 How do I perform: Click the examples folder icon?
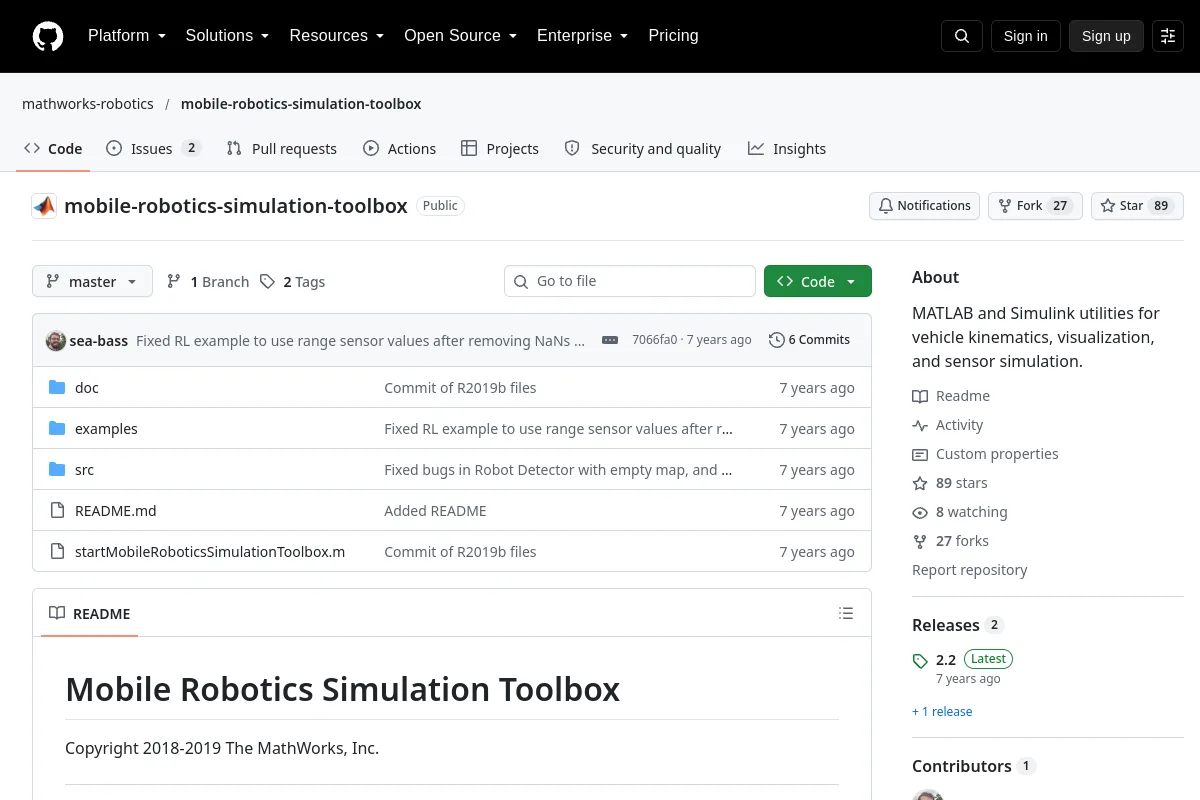point(57,429)
